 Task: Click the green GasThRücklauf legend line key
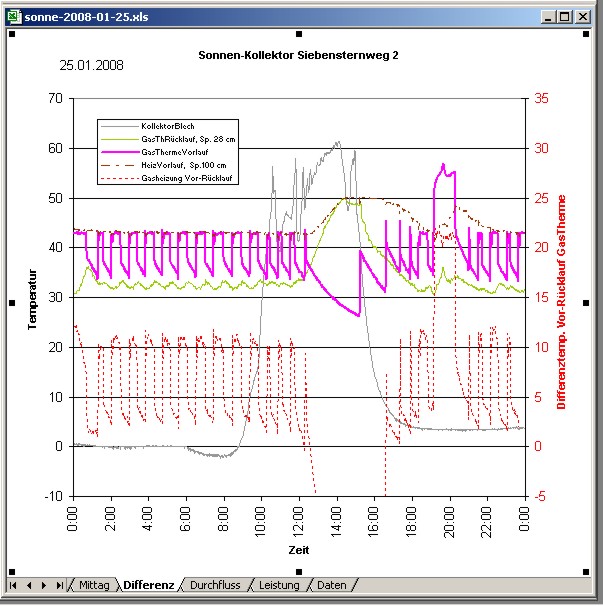[119, 139]
